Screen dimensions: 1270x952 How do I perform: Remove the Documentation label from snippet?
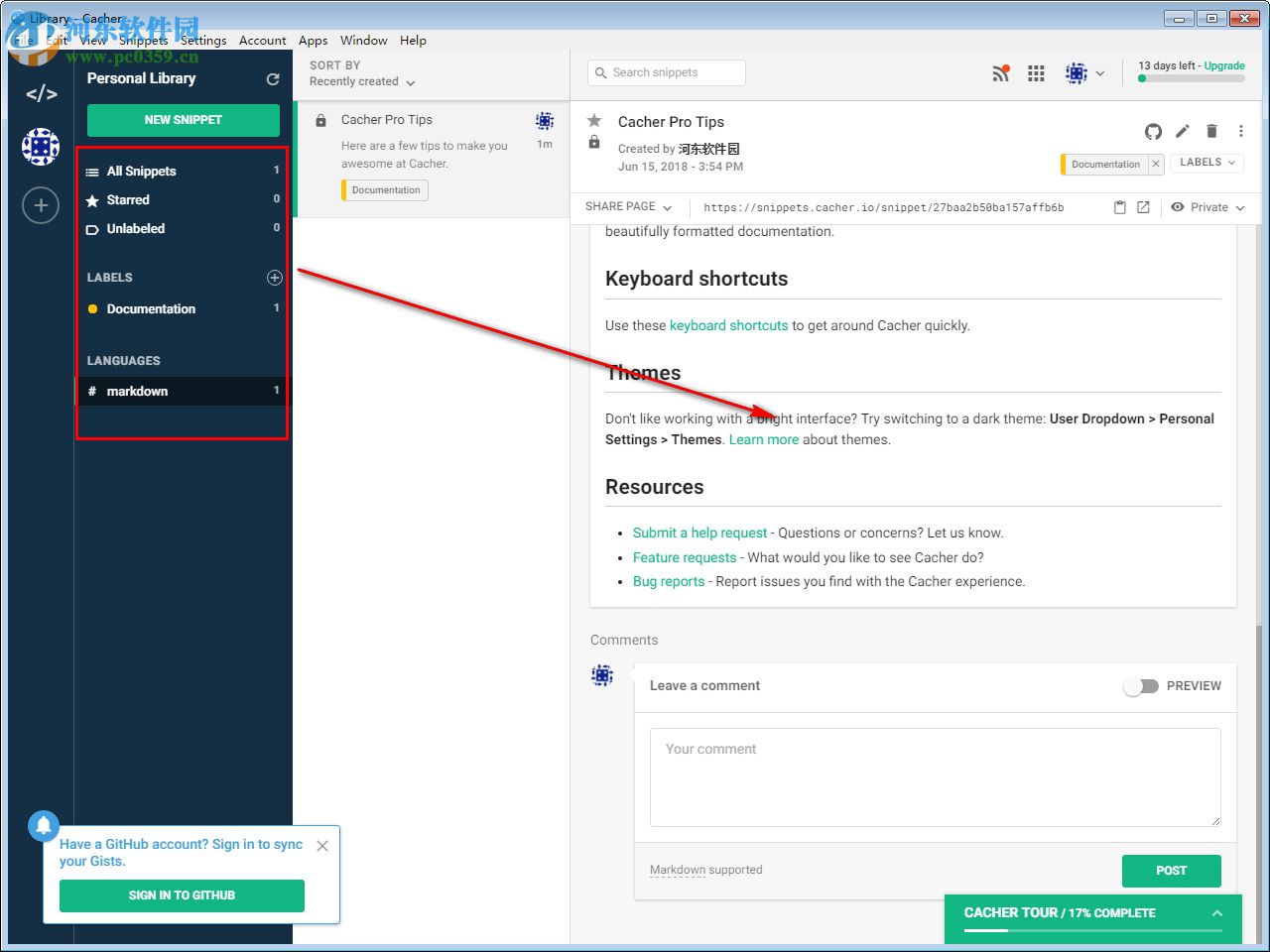tap(1156, 165)
